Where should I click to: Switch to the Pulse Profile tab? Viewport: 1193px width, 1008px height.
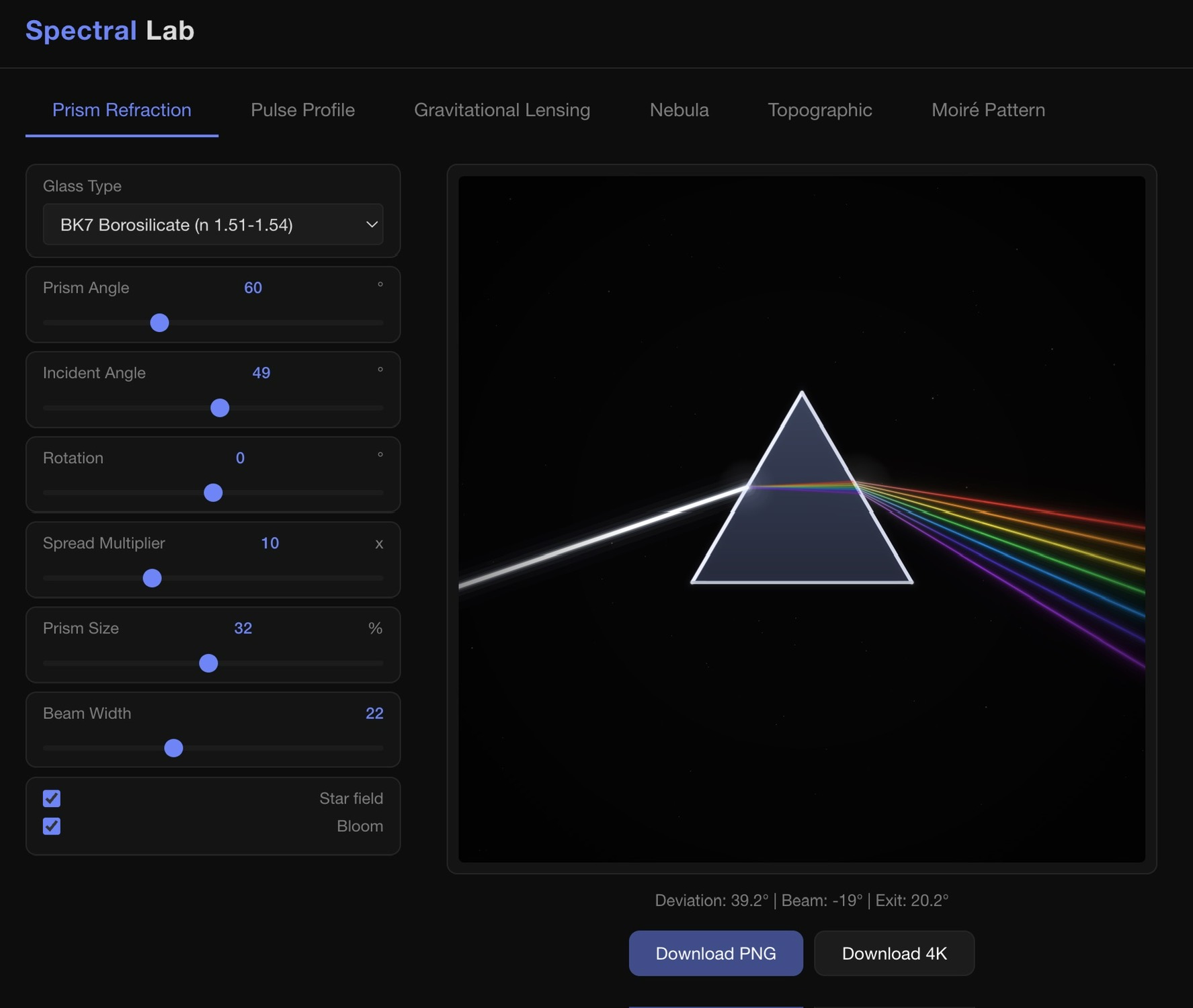pos(302,110)
